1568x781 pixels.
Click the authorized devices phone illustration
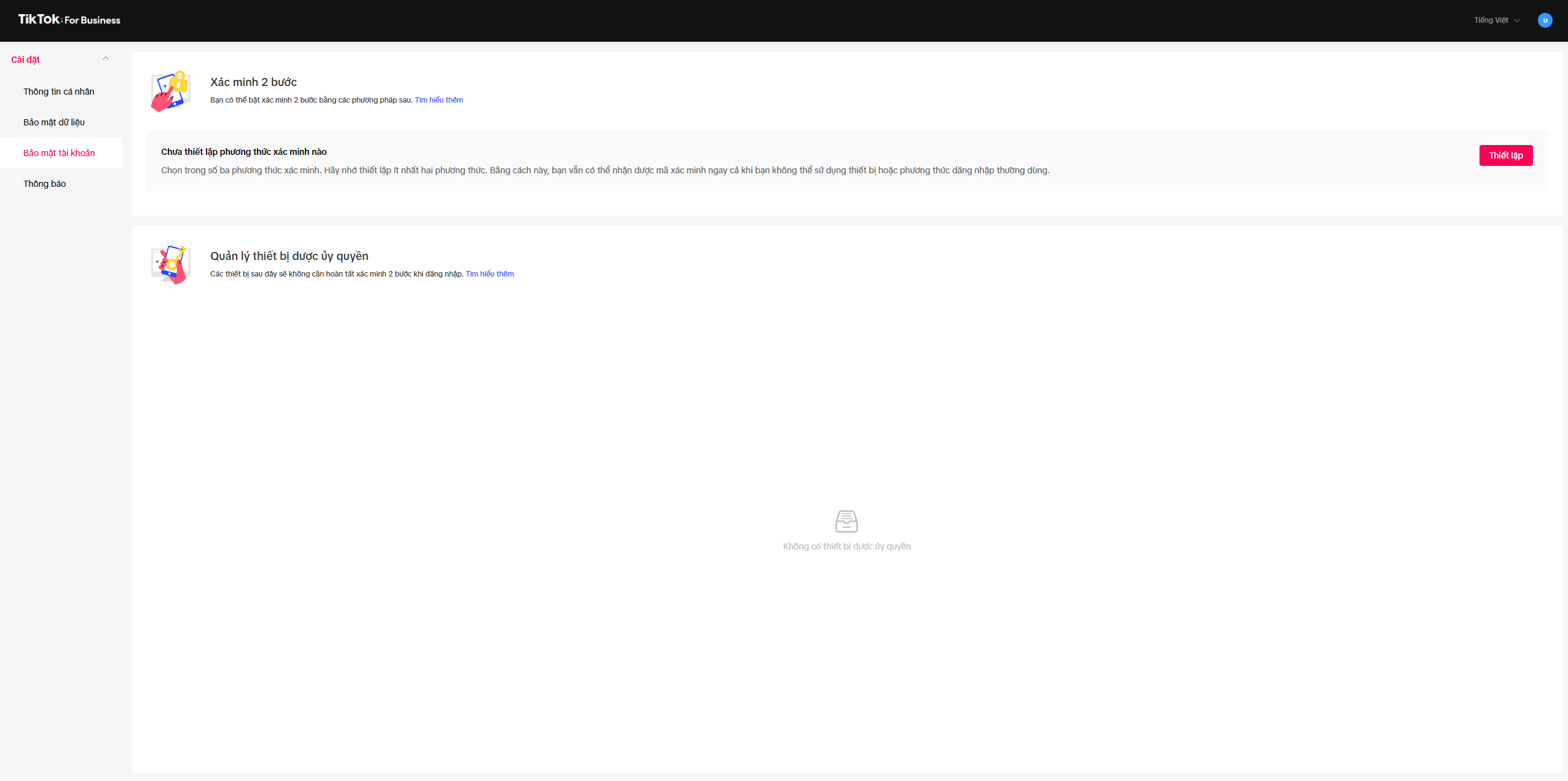coord(170,265)
